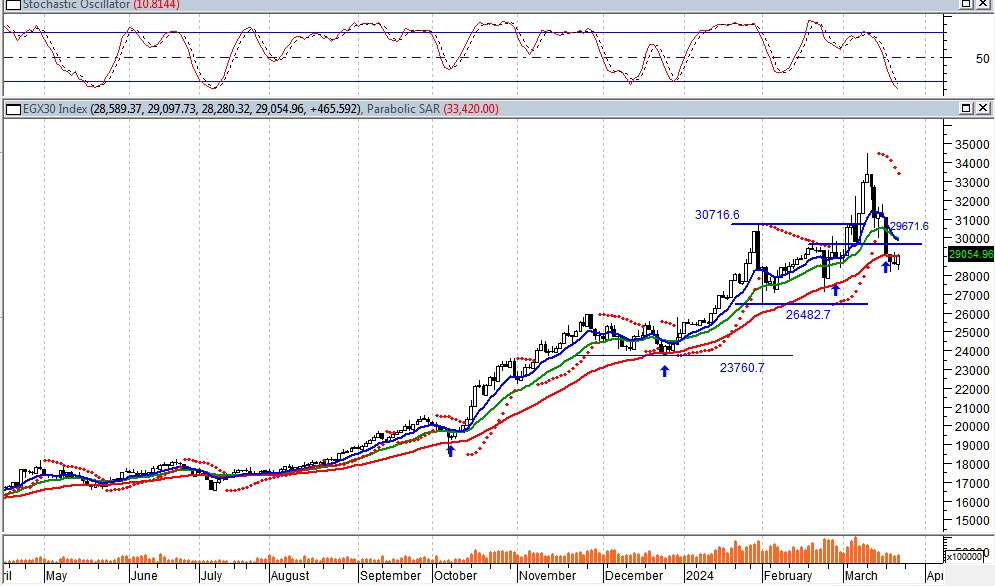The height and width of the screenshot is (586, 995).
Task: Close the EGX30 Index chart panel
Action: [x=984, y=108]
